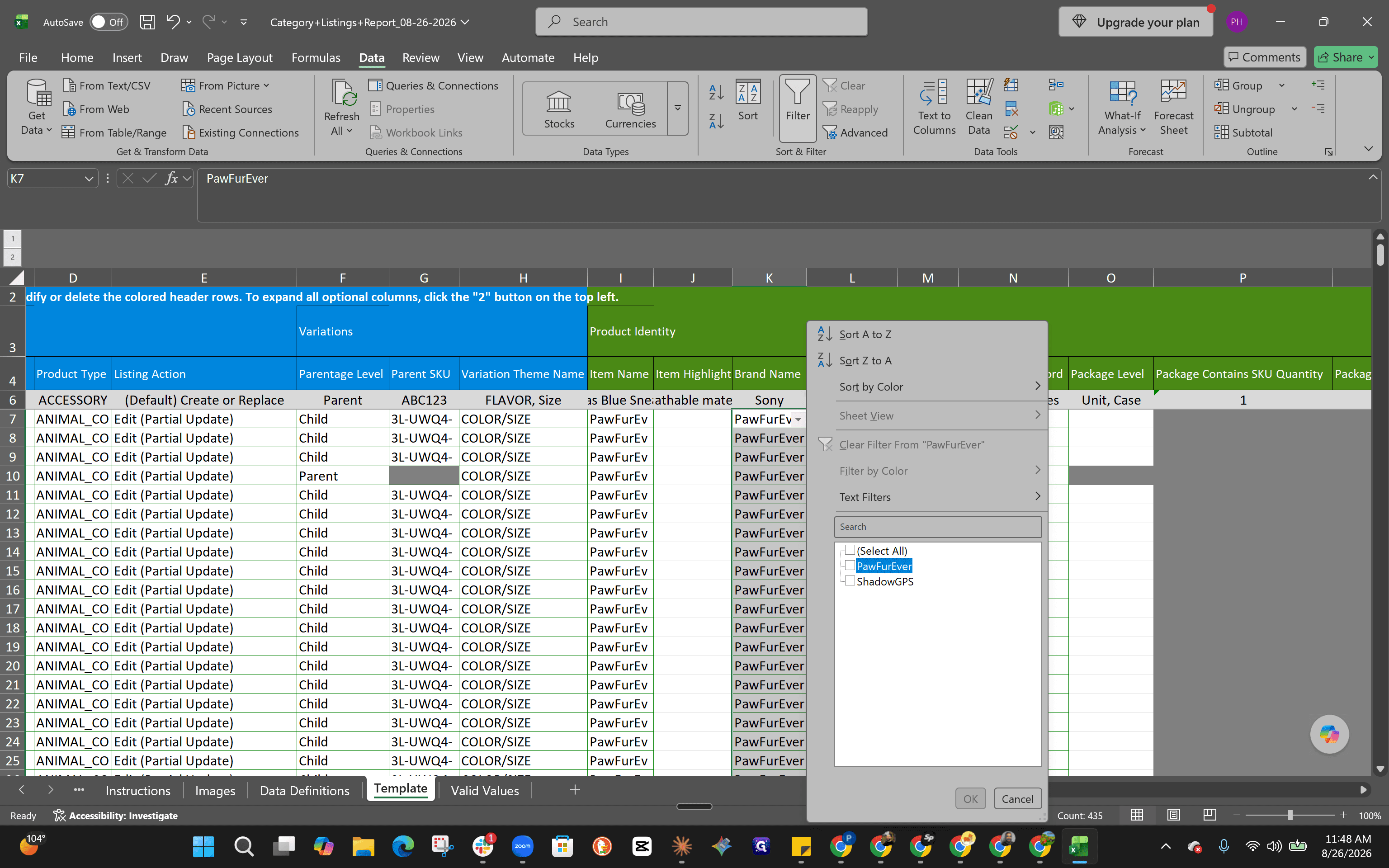Viewport: 1389px width, 868px height.
Task: Open Forecast Sheet icon
Action: pyautogui.click(x=1173, y=107)
